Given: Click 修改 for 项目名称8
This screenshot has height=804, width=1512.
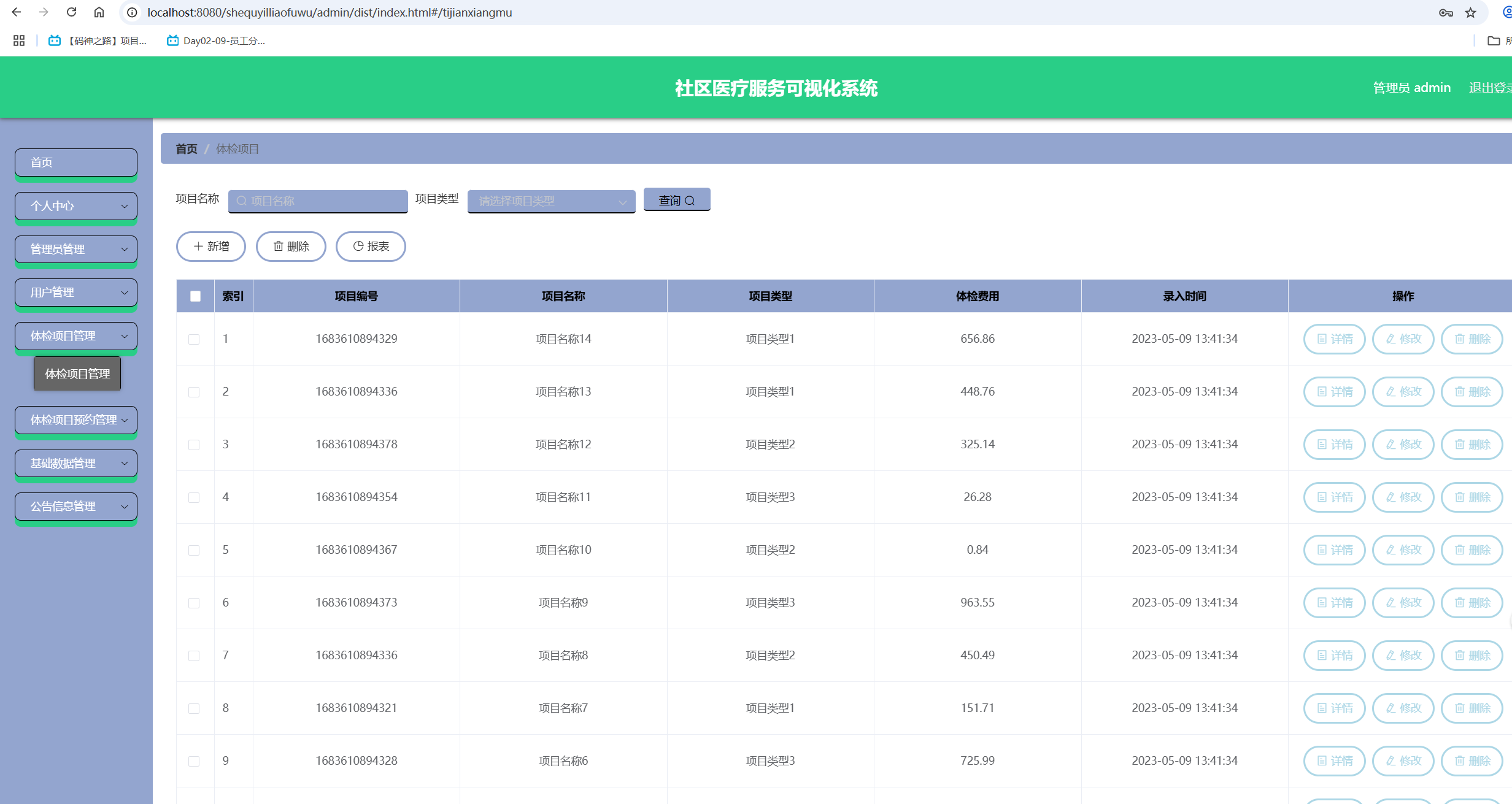Looking at the screenshot, I should pos(1403,656).
